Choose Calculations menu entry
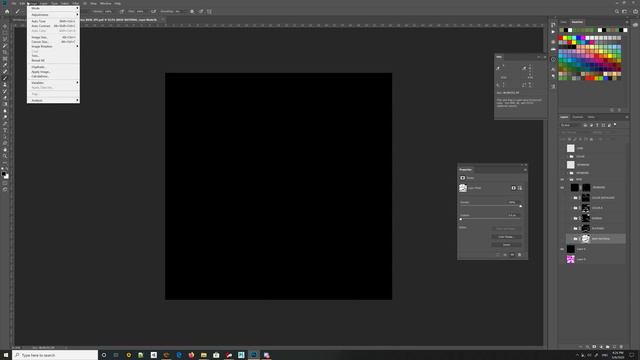 [53, 76]
